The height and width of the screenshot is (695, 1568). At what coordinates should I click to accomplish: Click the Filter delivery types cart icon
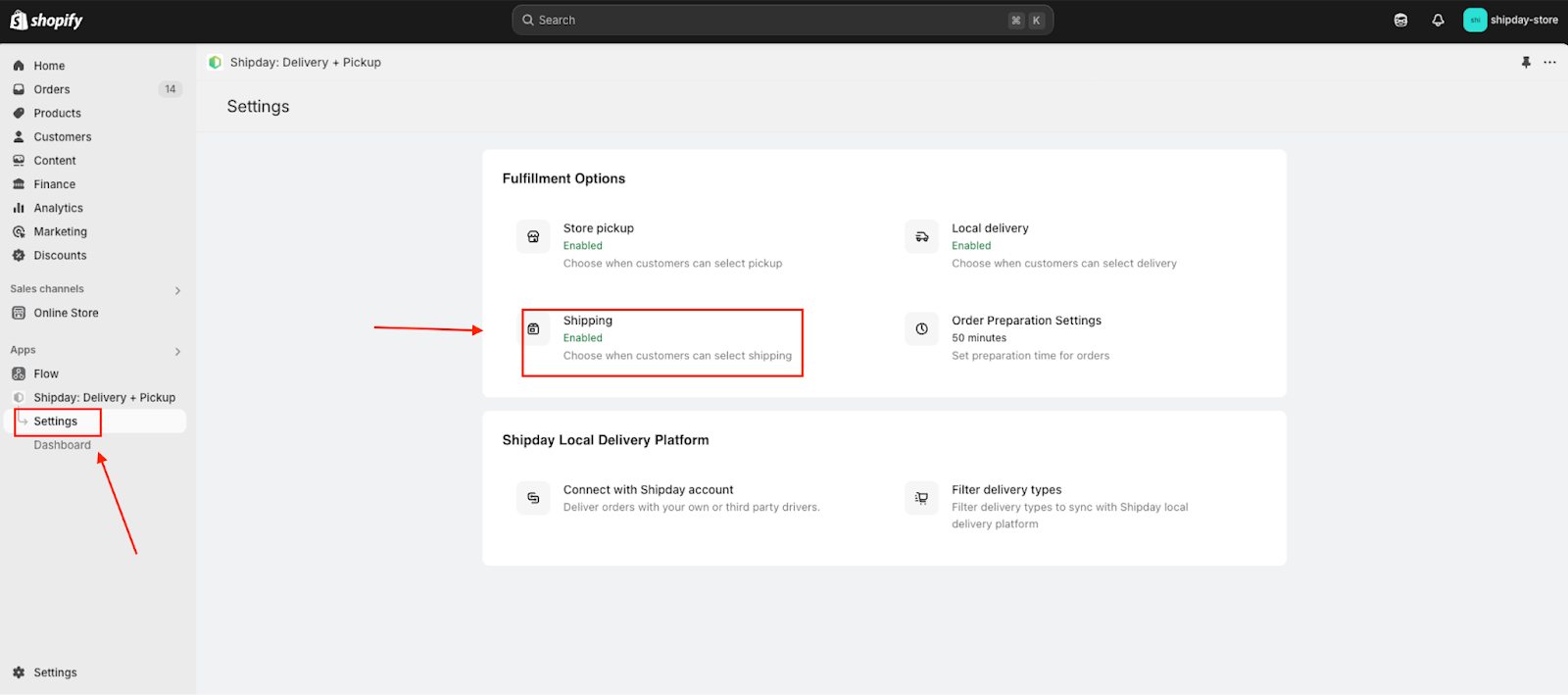click(x=921, y=498)
